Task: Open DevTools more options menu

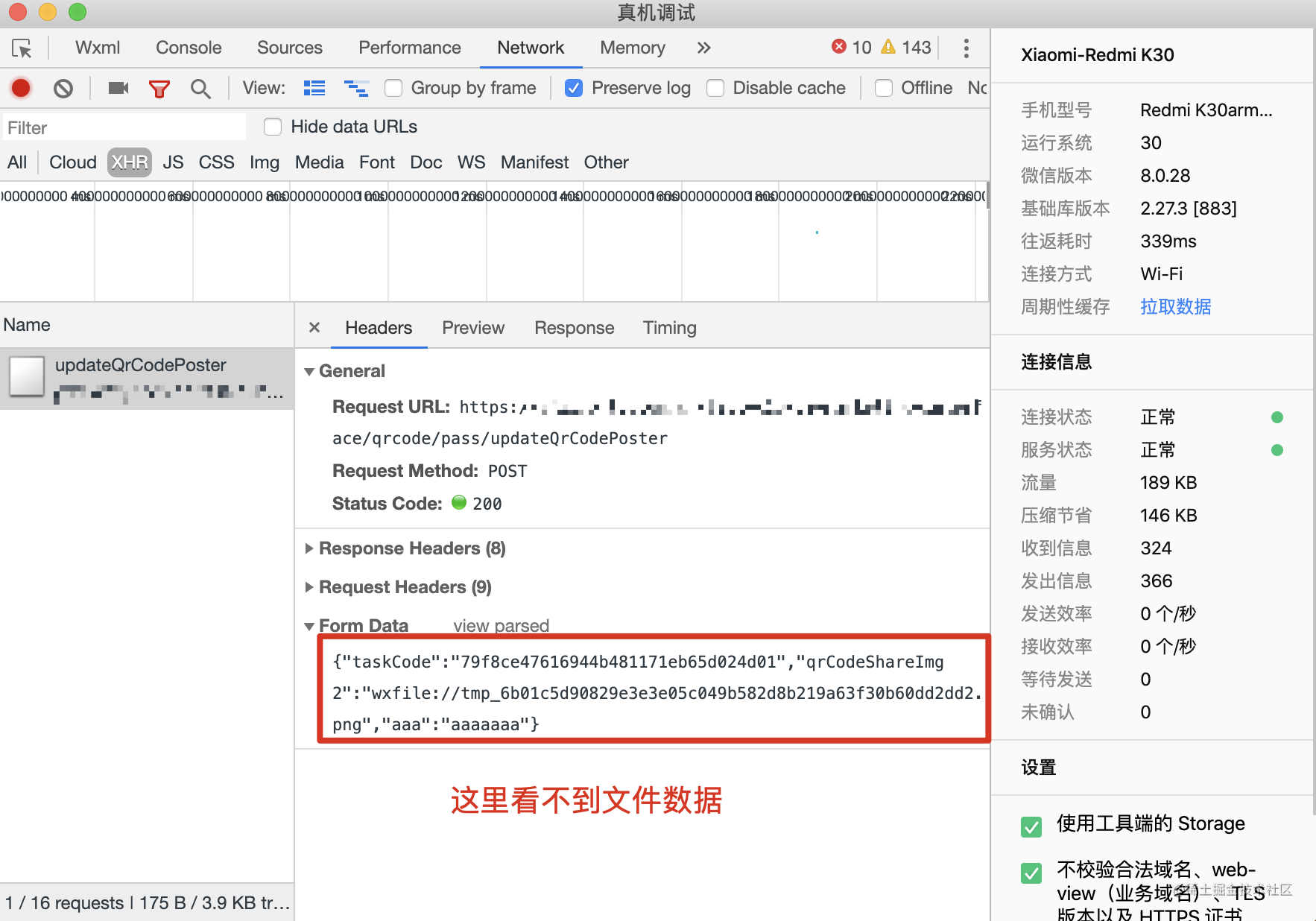Action: tap(966, 47)
